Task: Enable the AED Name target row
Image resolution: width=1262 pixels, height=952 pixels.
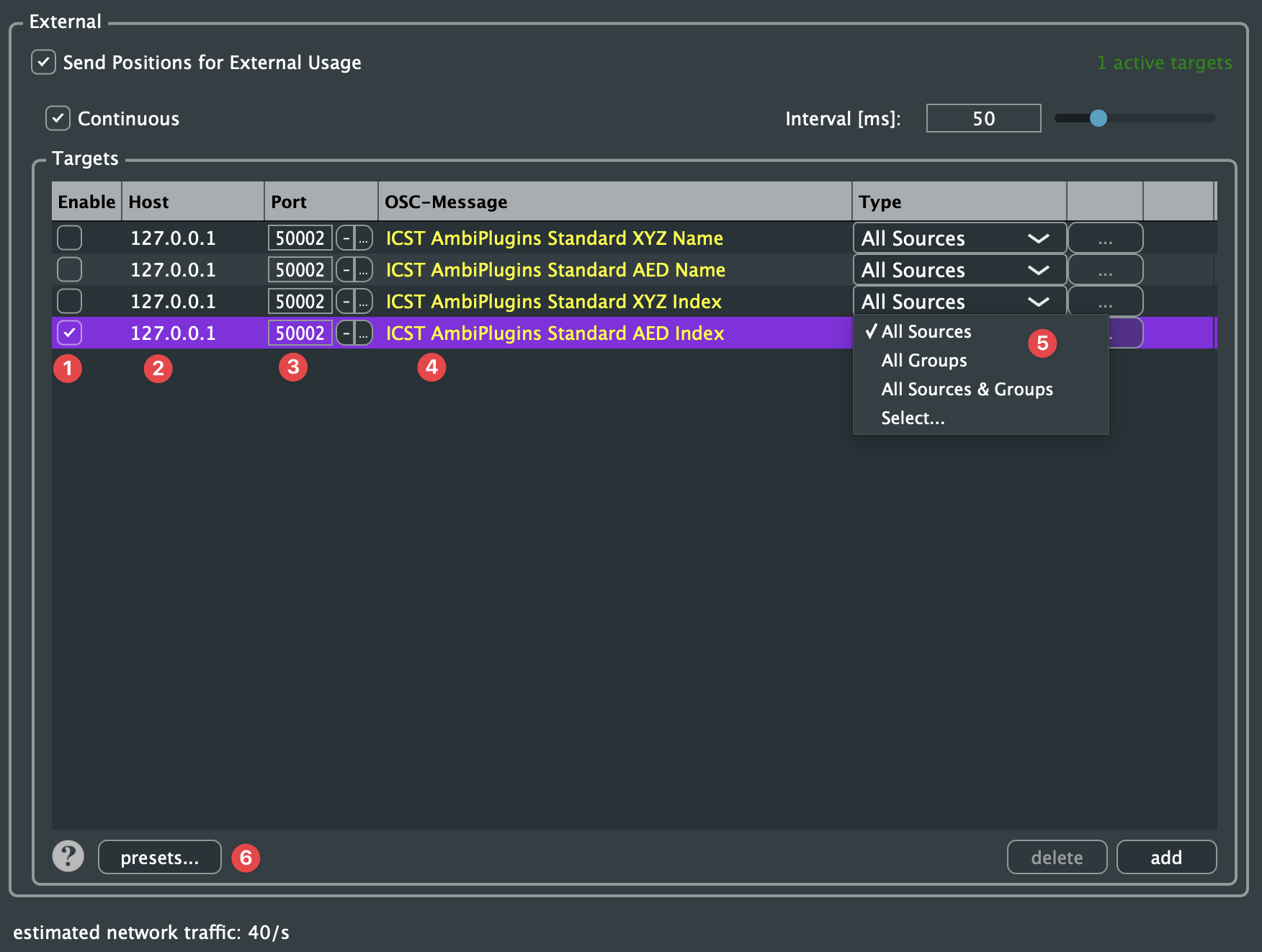Action: (70, 269)
